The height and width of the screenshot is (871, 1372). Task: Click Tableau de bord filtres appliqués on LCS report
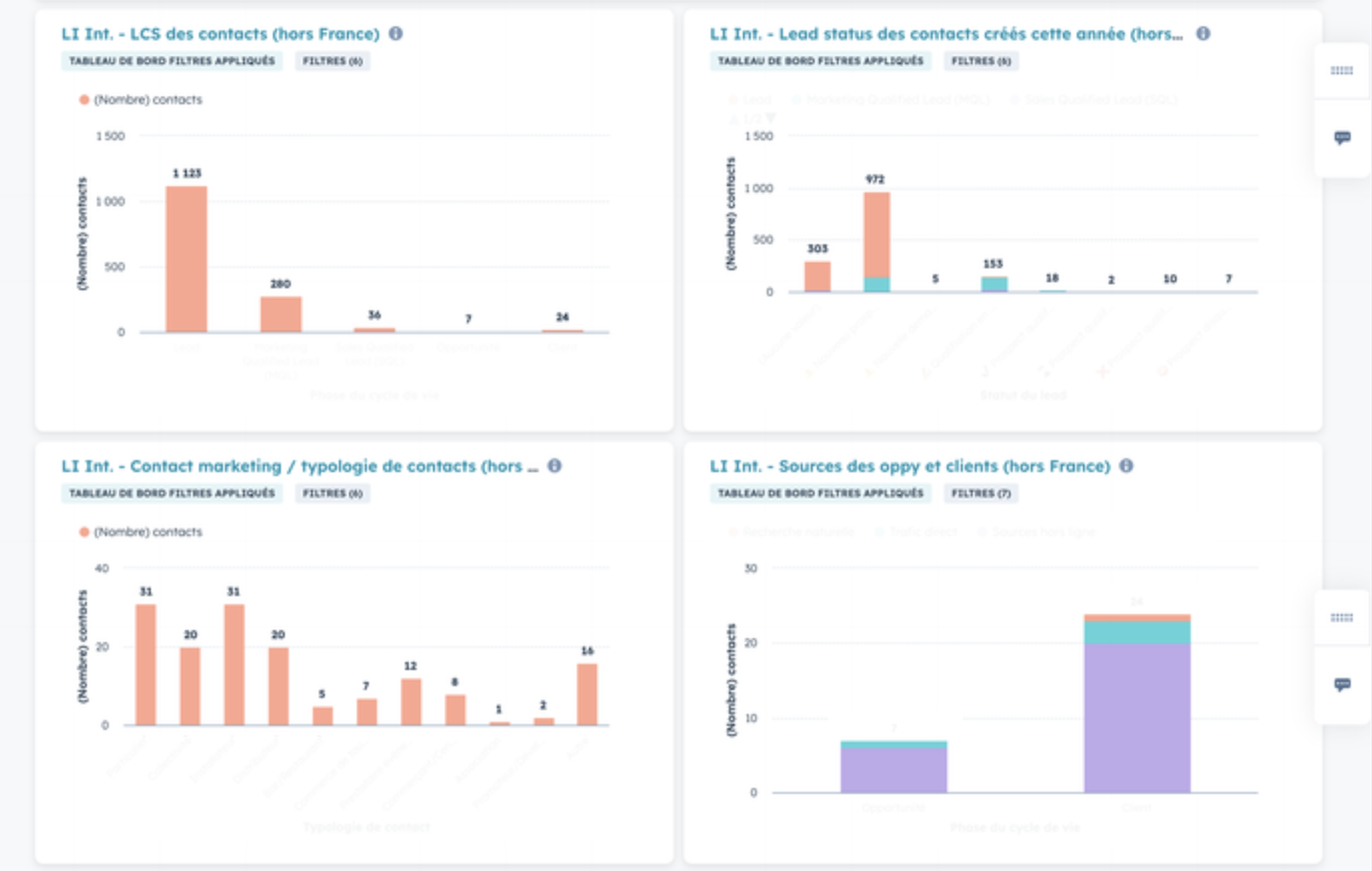point(172,61)
